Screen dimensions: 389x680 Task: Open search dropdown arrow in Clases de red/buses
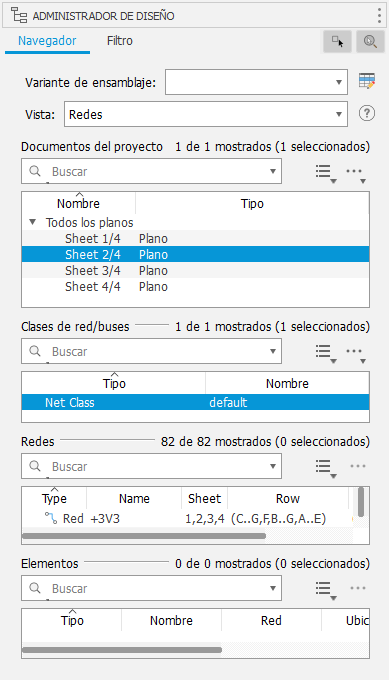pyautogui.click(x=273, y=351)
